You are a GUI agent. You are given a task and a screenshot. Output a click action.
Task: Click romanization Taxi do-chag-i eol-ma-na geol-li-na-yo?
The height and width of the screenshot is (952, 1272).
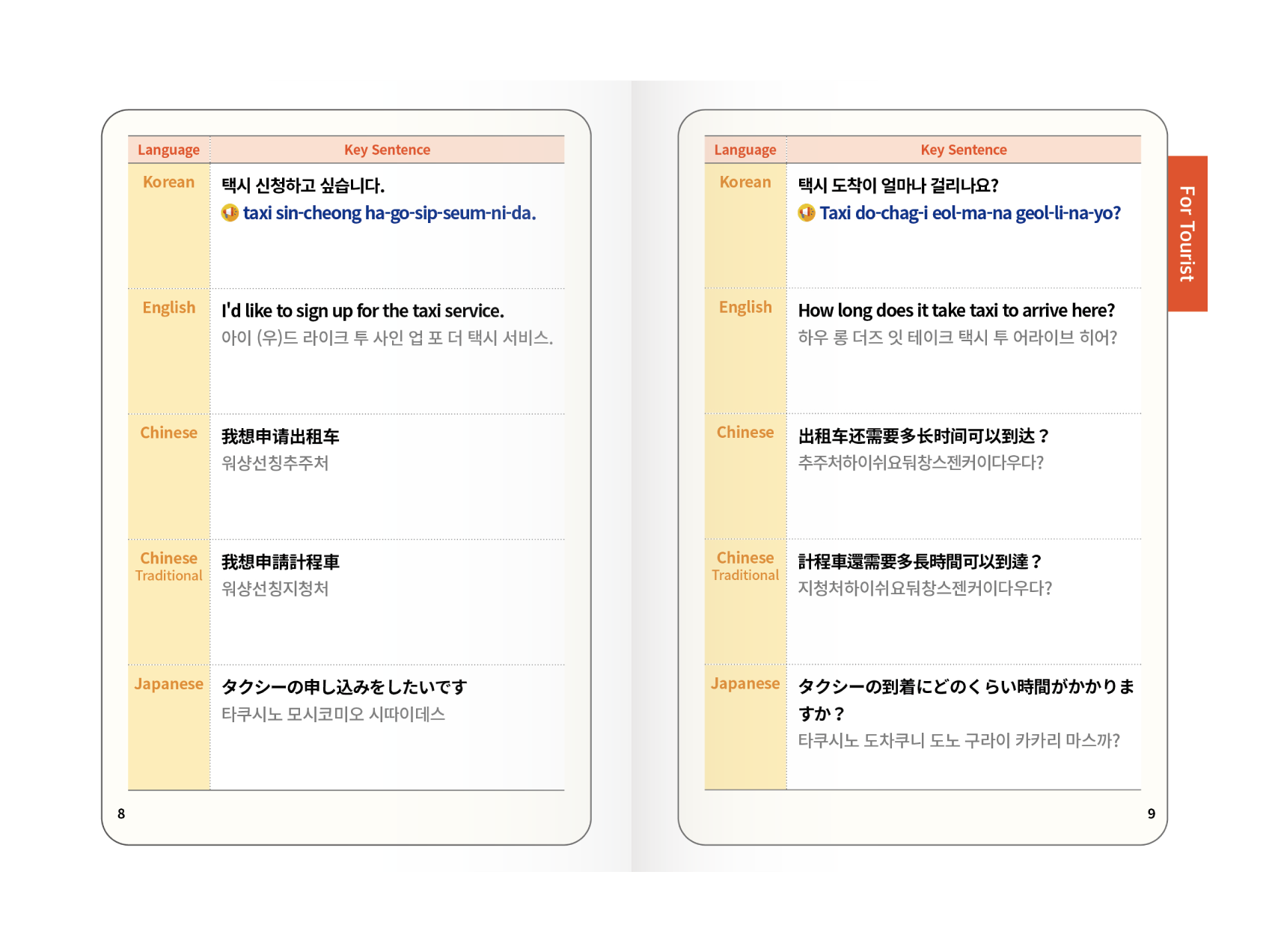[x=970, y=213]
